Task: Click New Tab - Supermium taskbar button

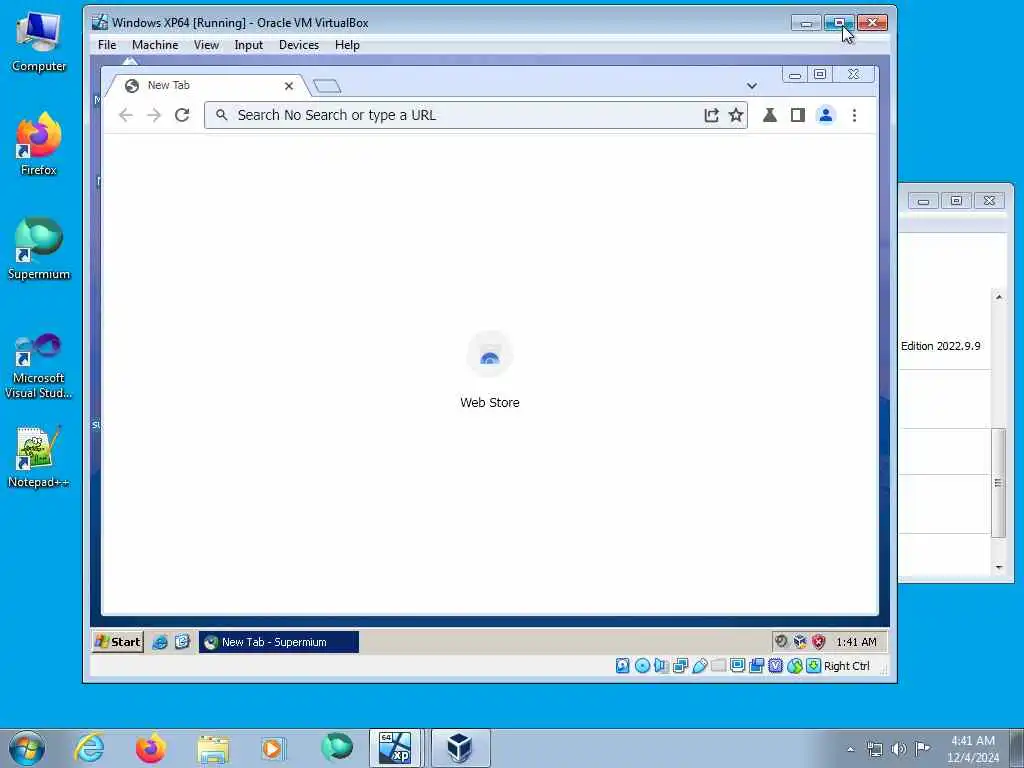Action: [279, 642]
